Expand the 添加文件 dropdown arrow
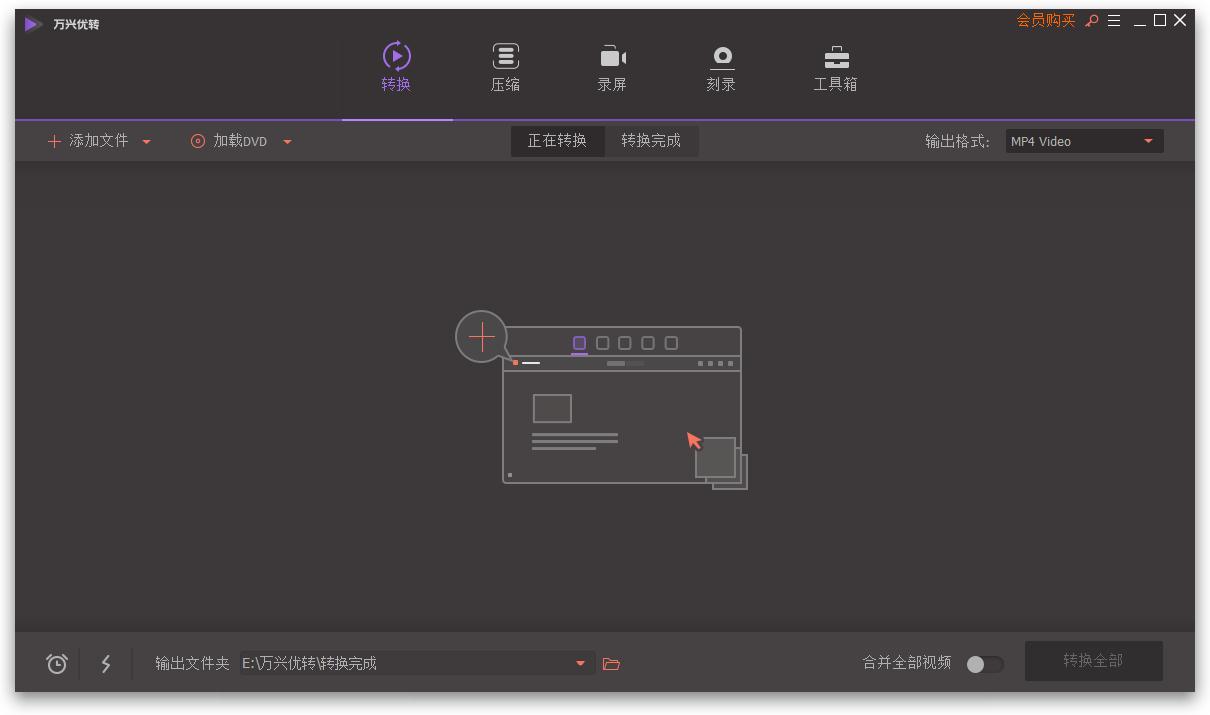The width and height of the screenshot is (1210, 715). [x=146, y=142]
